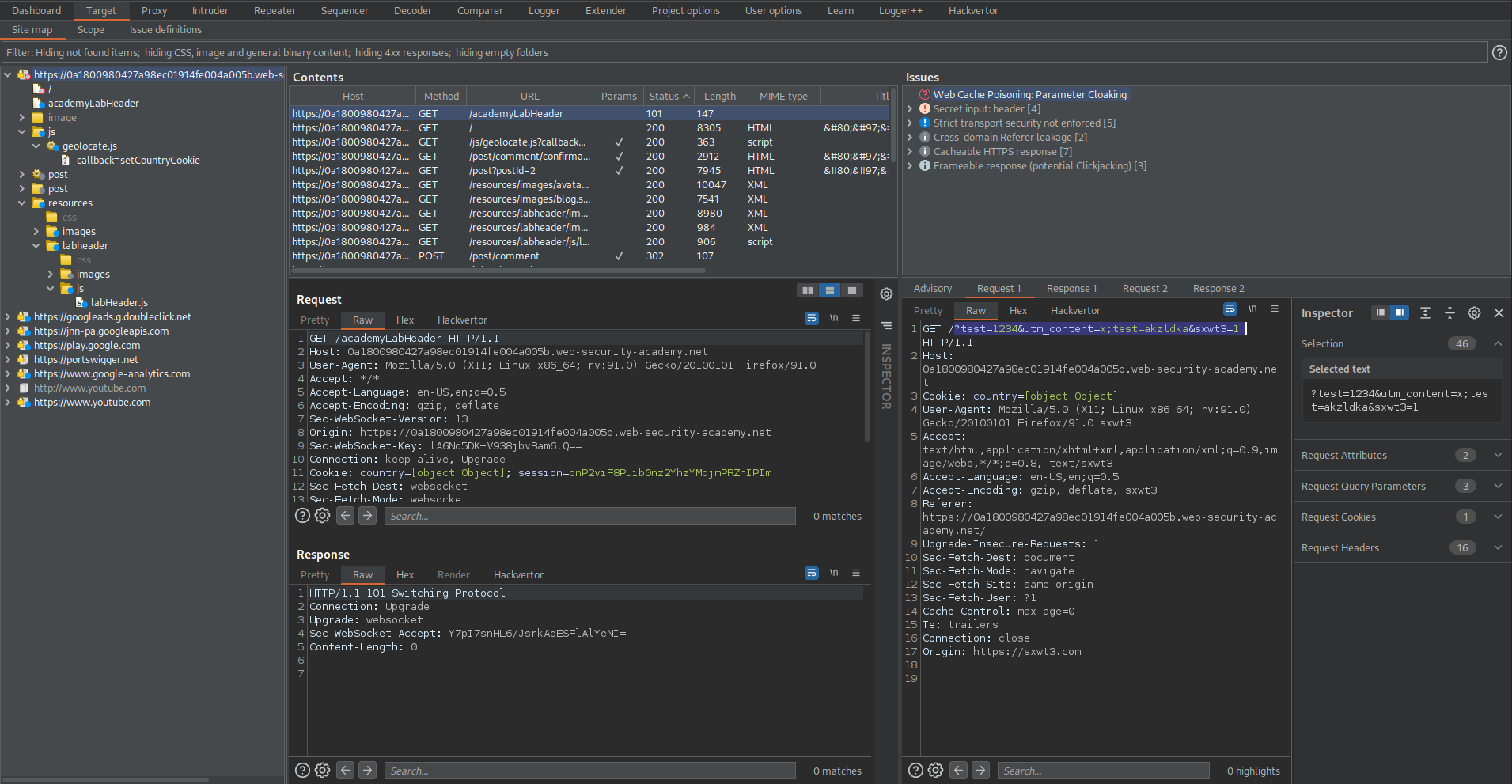Image resolution: width=1512 pixels, height=784 pixels.
Task: Open the site map filter bar
Action: pyautogui.click(x=744, y=52)
